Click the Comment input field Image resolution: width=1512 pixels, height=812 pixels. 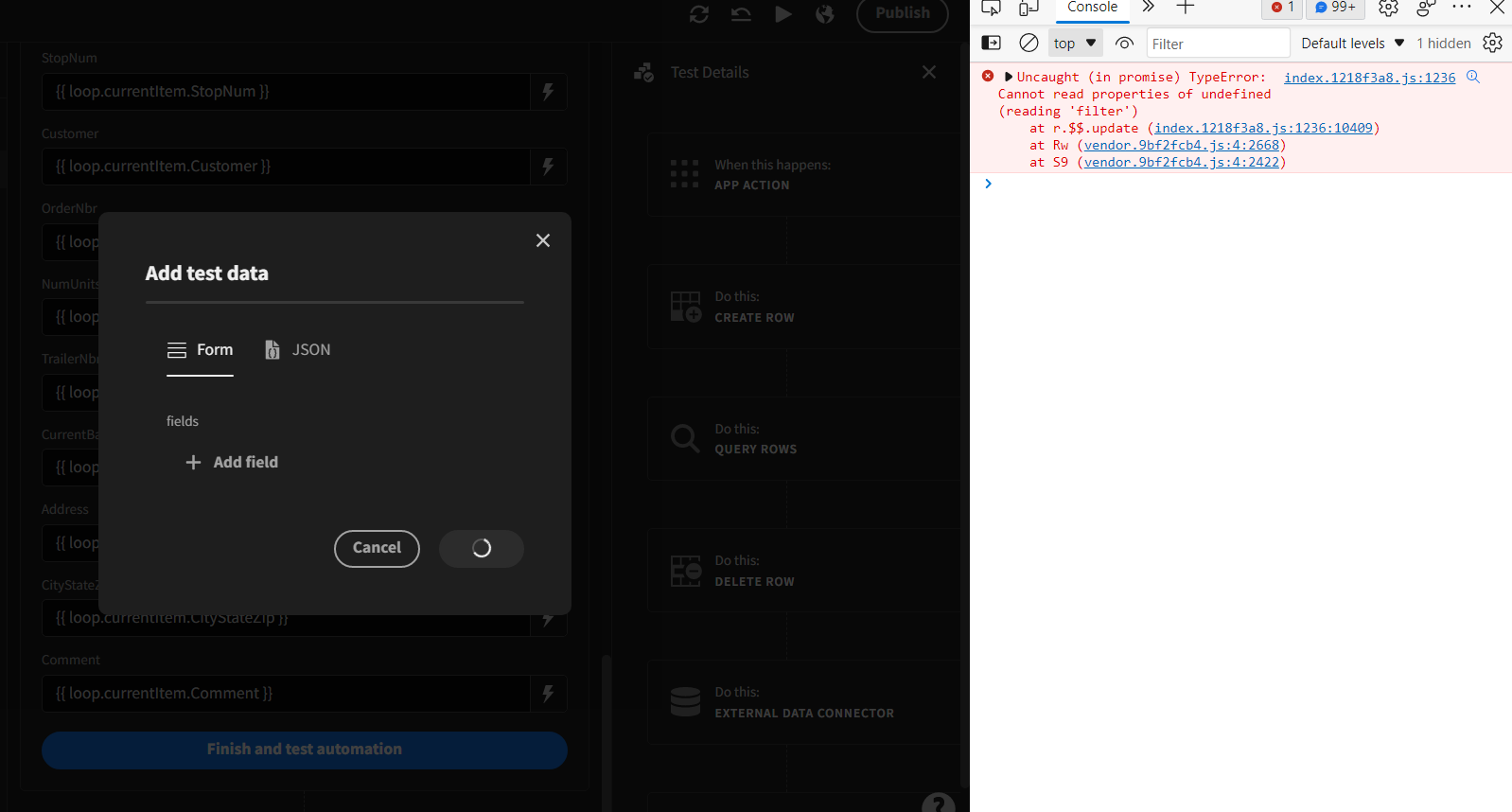(x=286, y=694)
